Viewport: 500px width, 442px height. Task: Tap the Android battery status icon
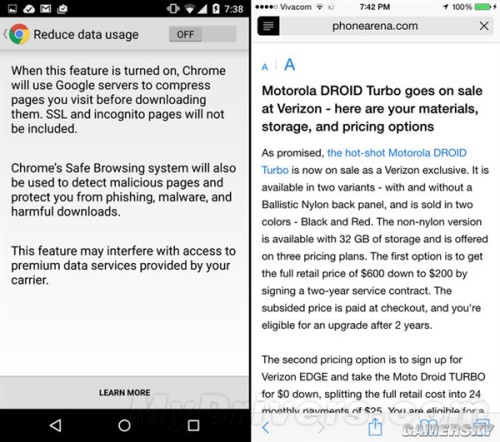tap(216, 9)
